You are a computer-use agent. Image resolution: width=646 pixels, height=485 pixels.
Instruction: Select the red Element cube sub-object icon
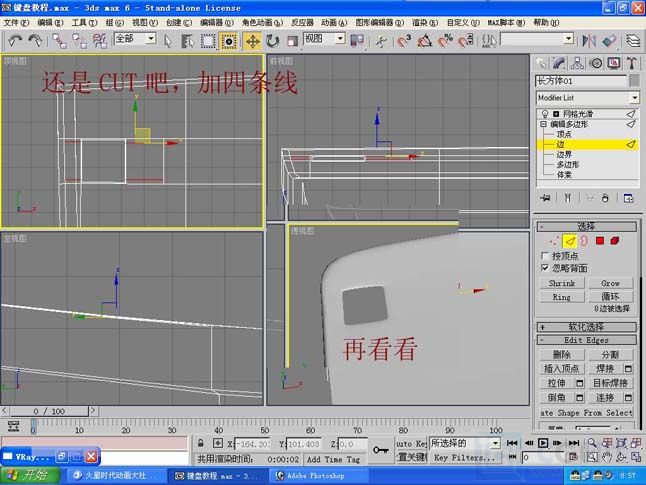615,241
